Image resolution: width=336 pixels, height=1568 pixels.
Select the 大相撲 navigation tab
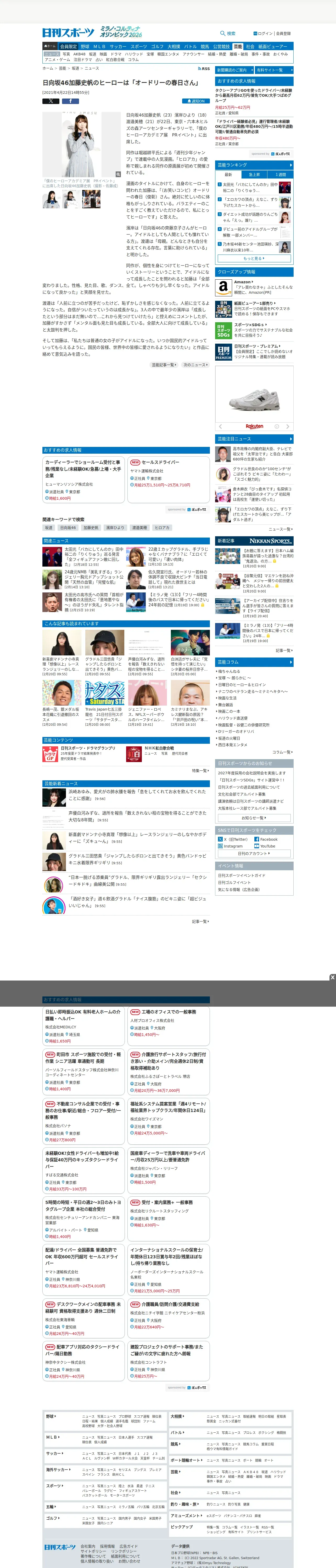(174, 46)
